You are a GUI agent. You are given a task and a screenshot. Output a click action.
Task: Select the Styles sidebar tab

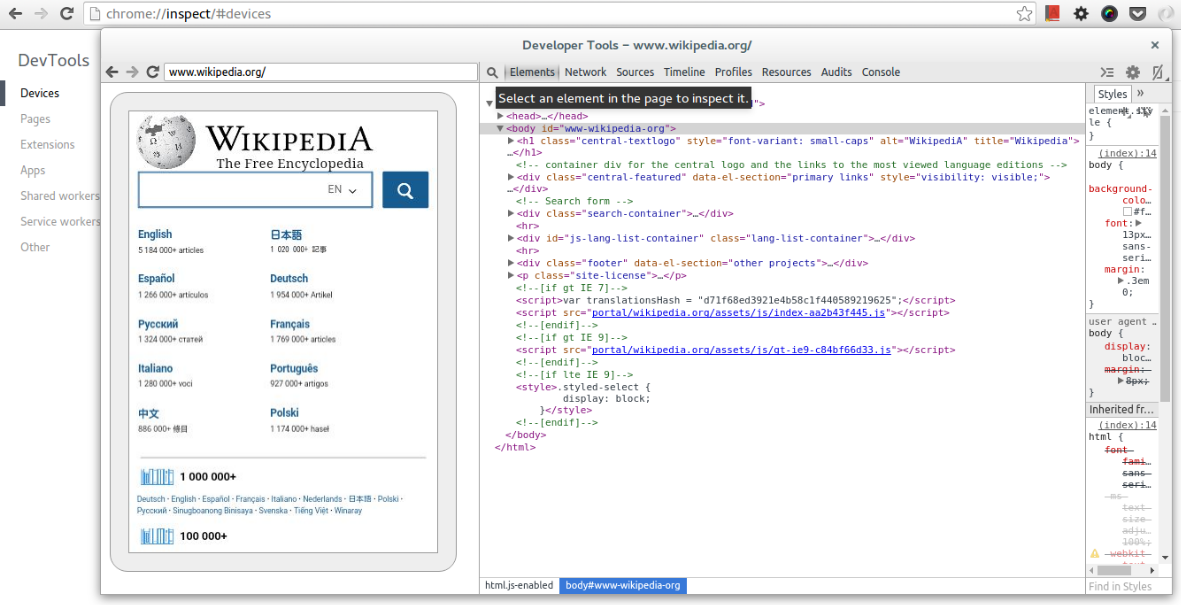click(x=1112, y=94)
